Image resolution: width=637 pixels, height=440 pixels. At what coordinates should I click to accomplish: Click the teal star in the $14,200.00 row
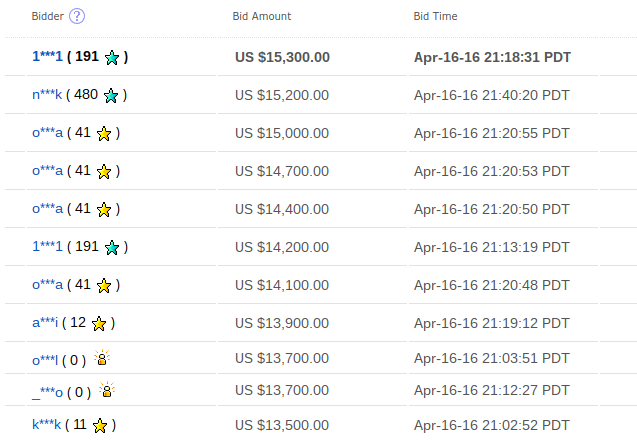(x=112, y=248)
